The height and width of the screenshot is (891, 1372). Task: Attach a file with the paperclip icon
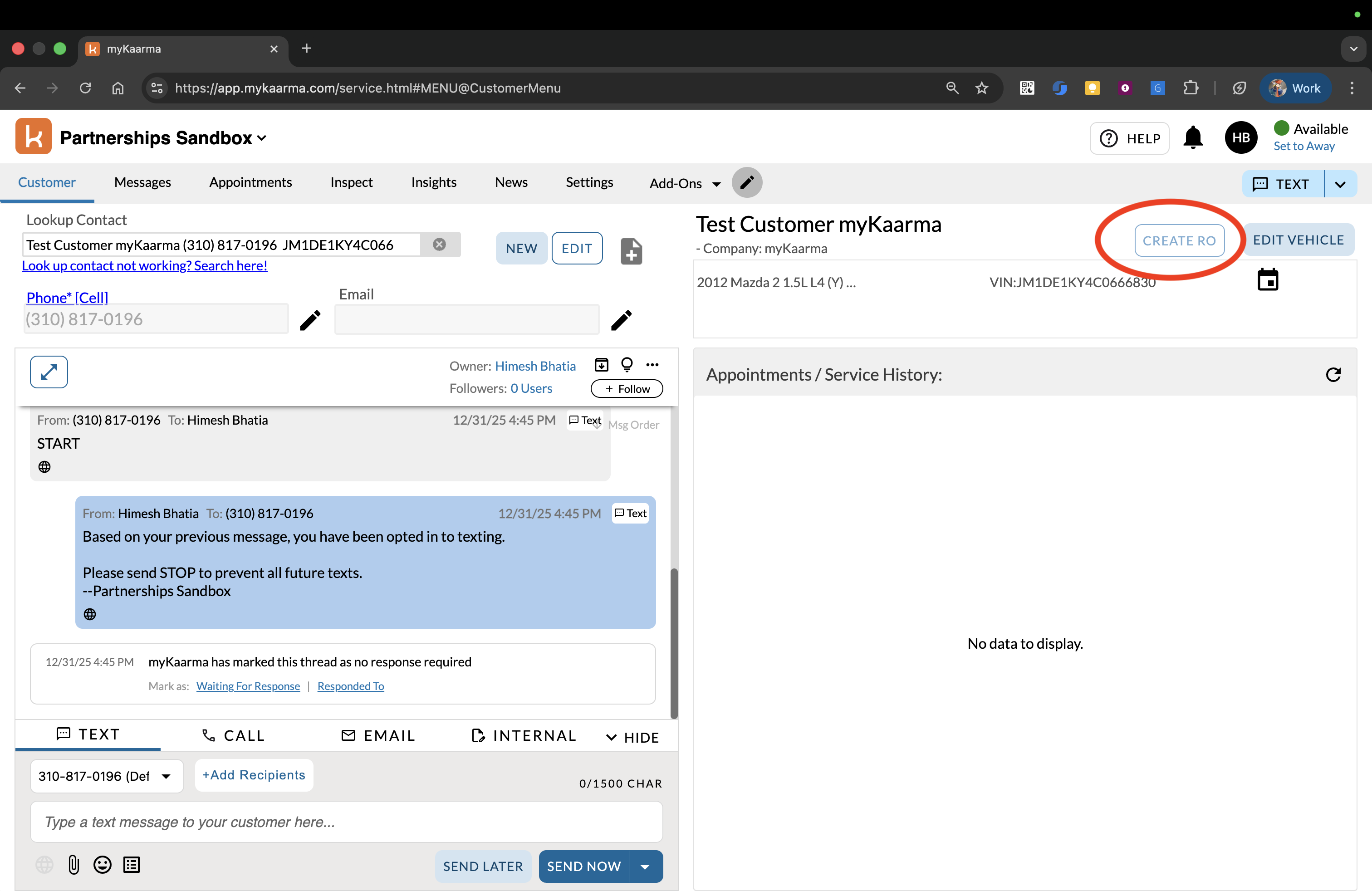(x=73, y=865)
